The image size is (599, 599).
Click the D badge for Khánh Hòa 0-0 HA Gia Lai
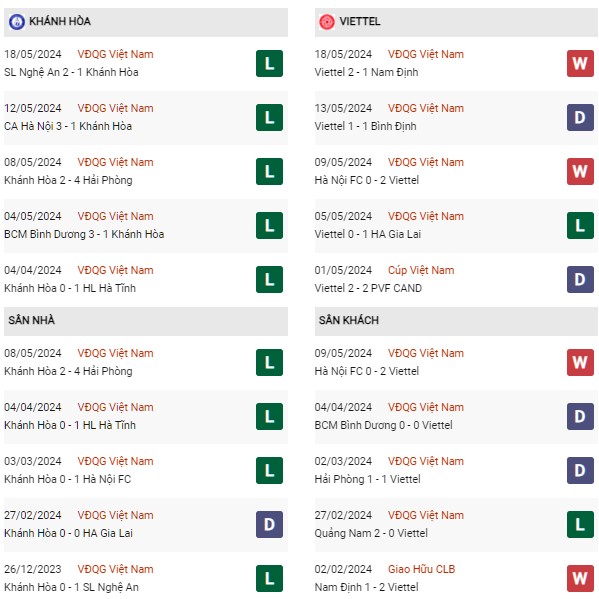[269, 524]
